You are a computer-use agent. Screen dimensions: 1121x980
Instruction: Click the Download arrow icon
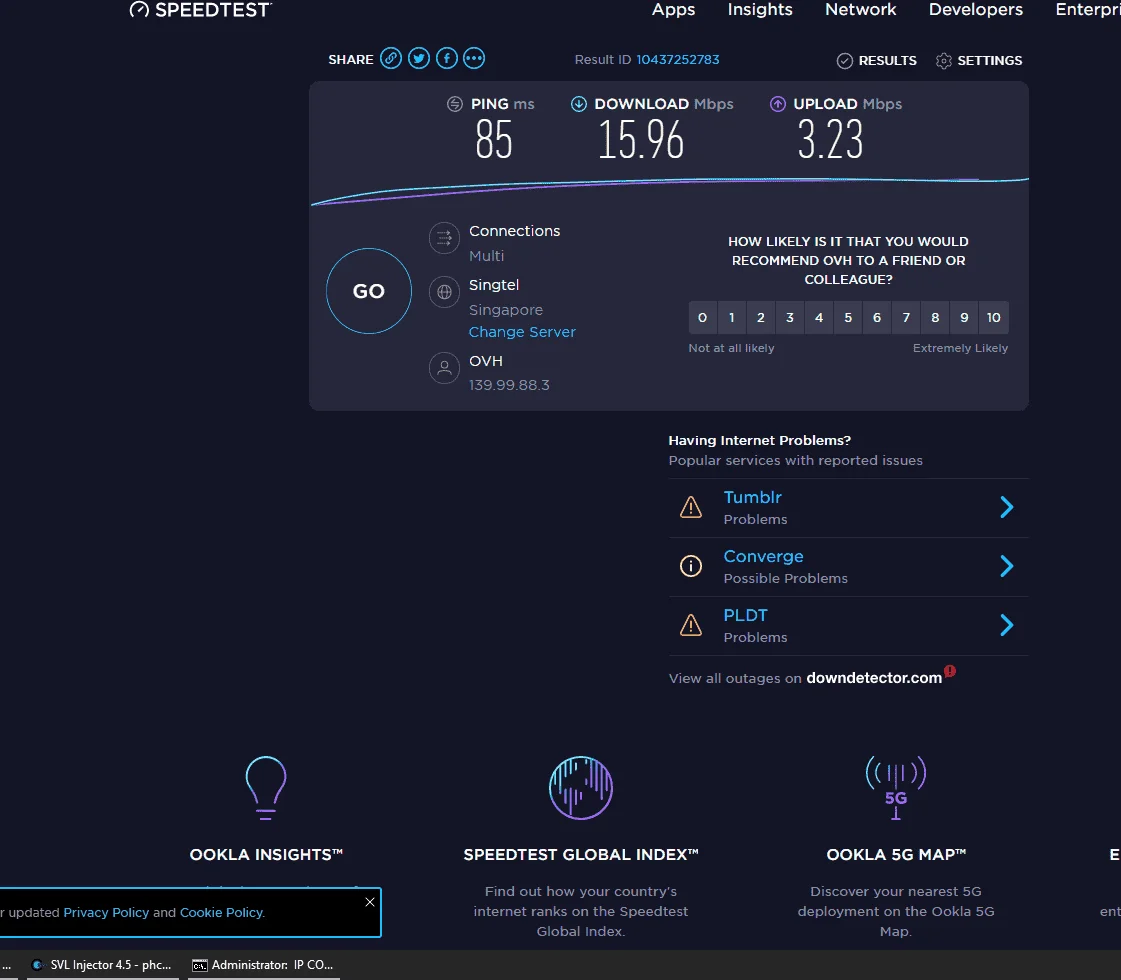(578, 104)
